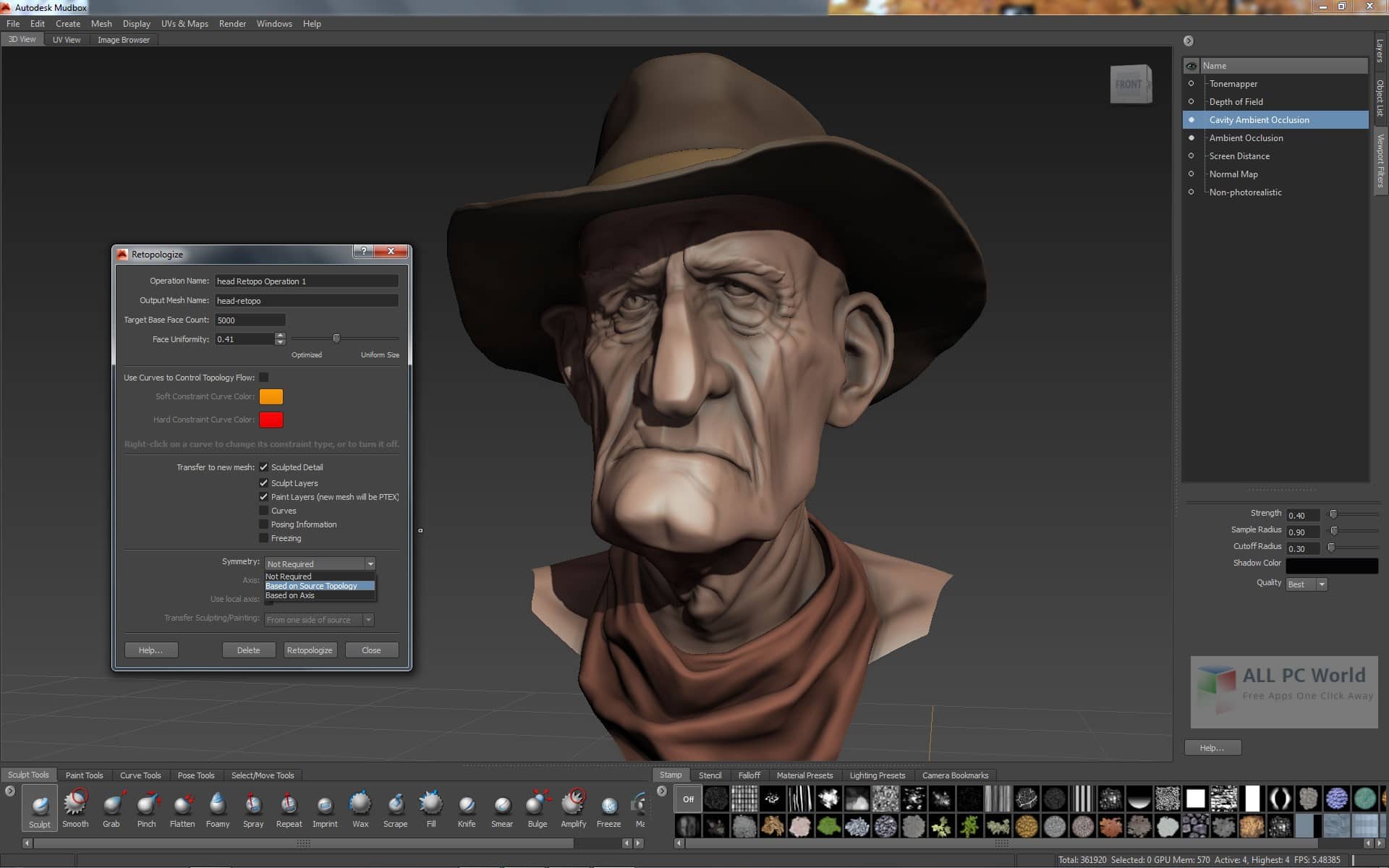Uncheck Sculpt Layers transfer option
This screenshot has width=1389, height=868.
tap(264, 482)
